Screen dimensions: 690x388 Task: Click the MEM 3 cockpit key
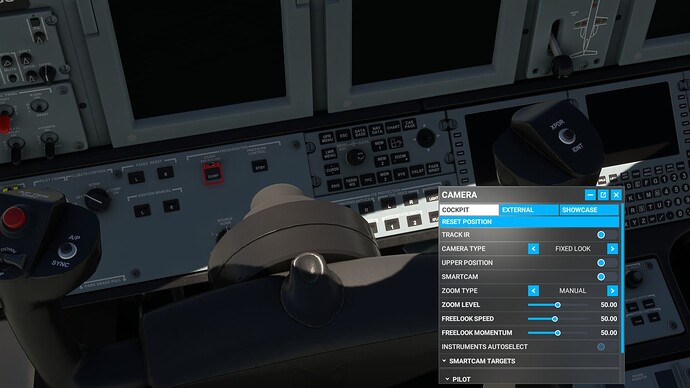(385, 176)
